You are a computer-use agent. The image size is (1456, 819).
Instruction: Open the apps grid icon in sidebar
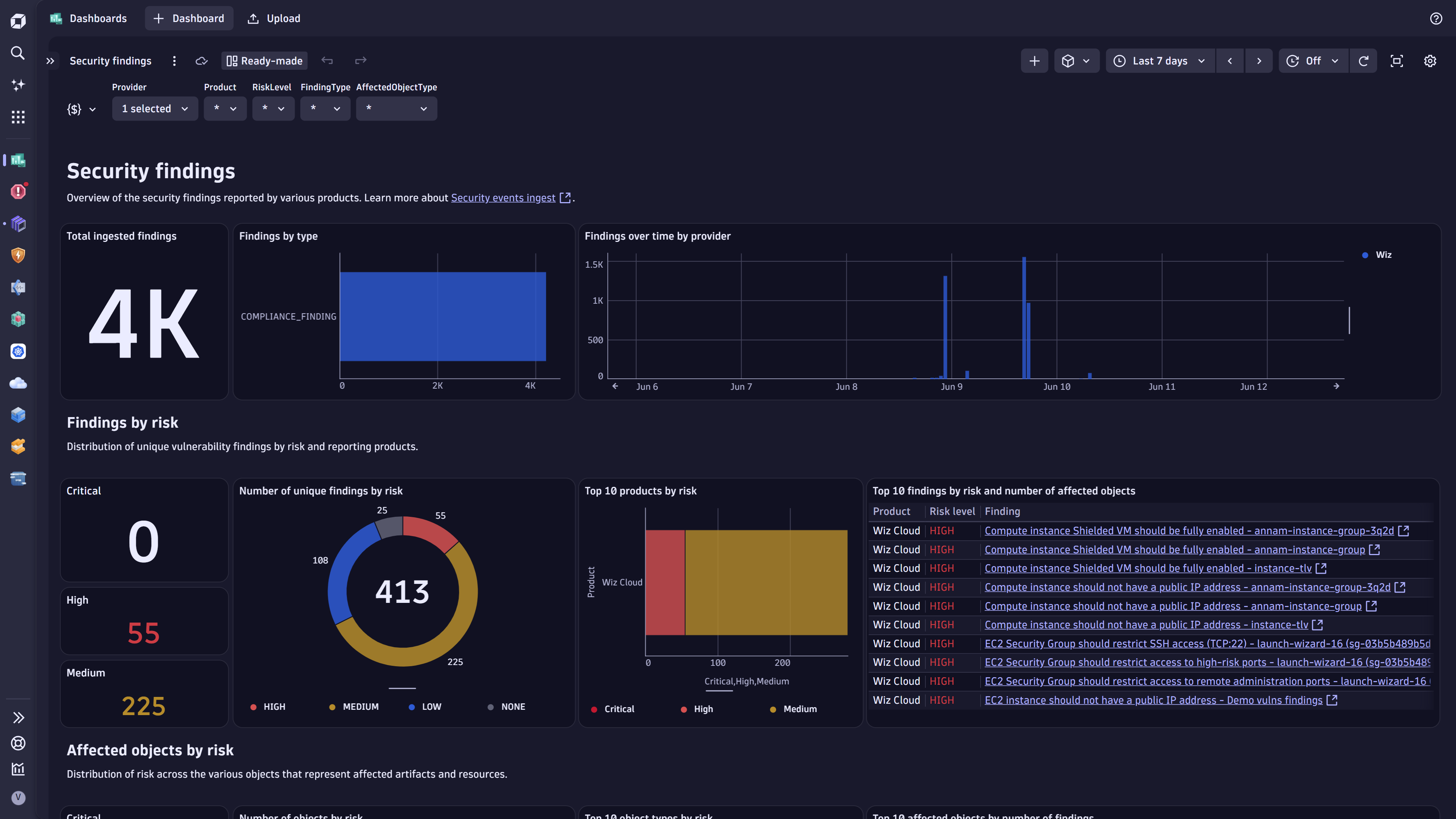click(18, 117)
